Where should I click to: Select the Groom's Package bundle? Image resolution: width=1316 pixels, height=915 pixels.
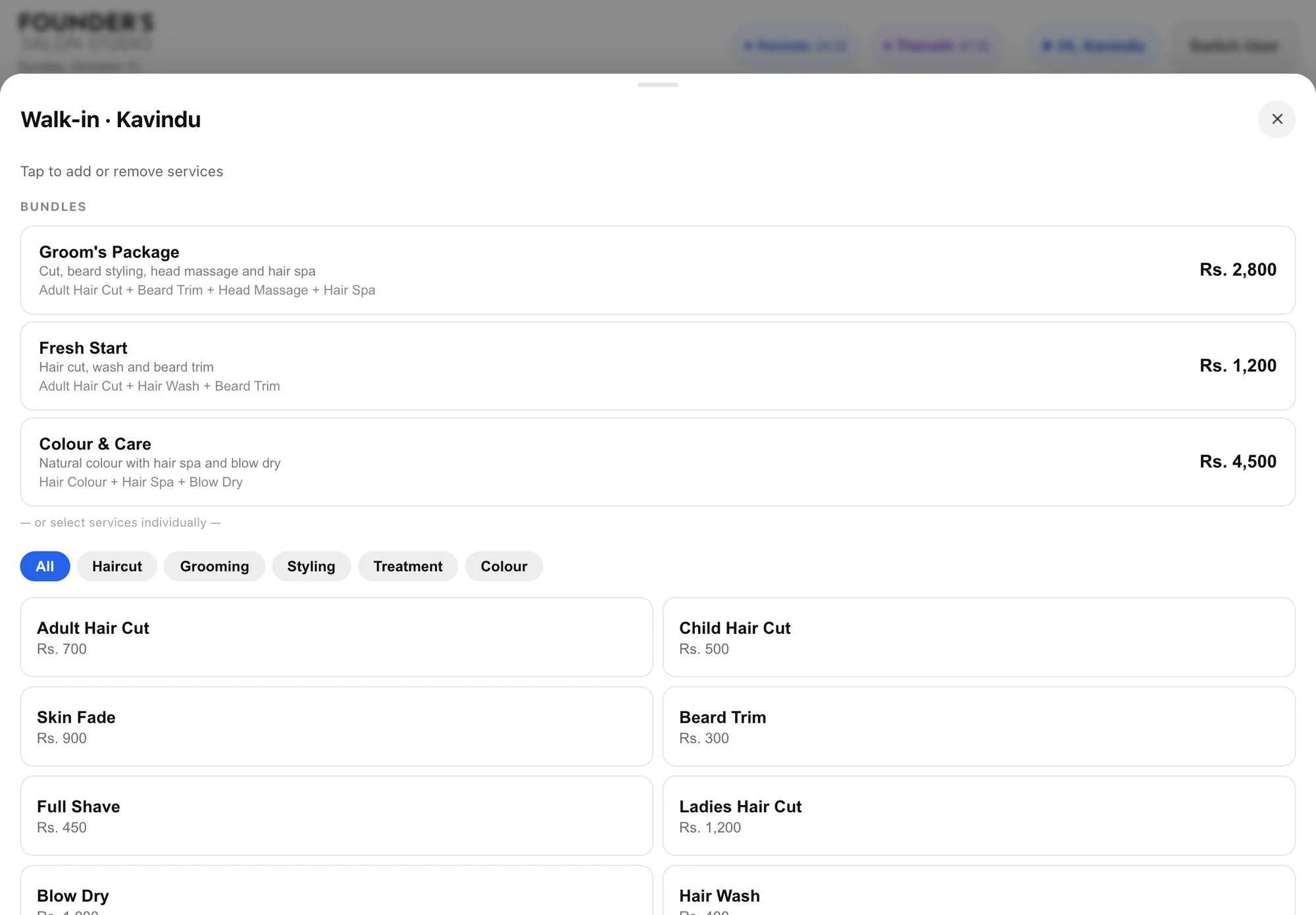click(658, 270)
